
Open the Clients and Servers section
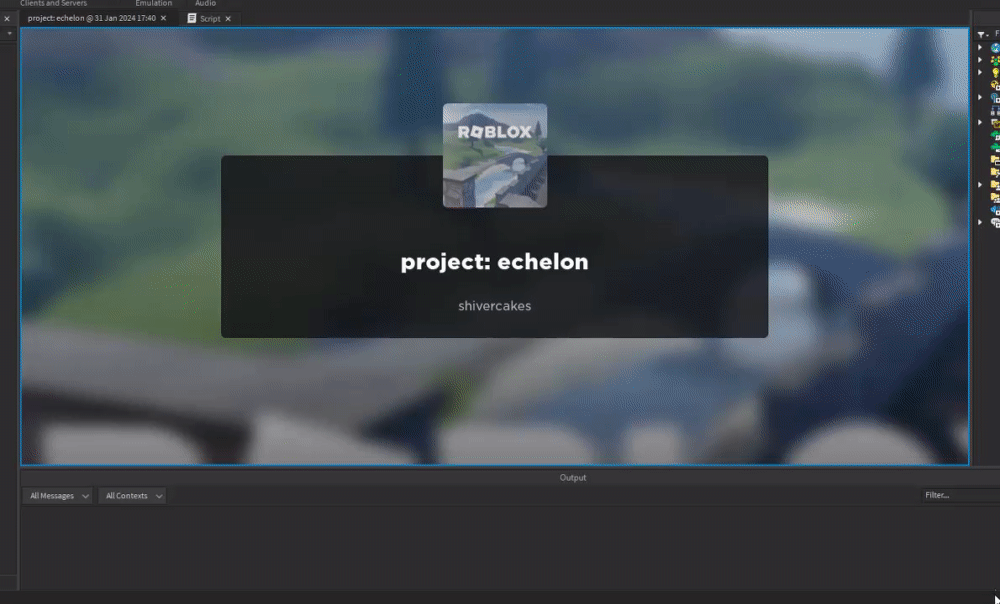(54, 3)
